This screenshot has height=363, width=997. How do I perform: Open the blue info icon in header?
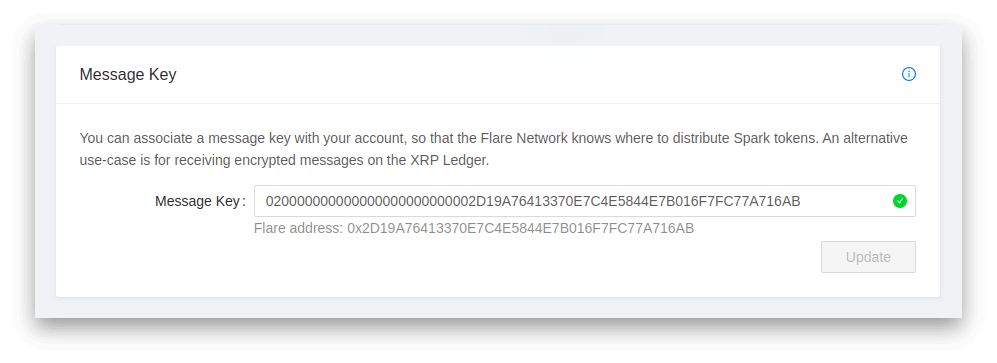(909, 74)
